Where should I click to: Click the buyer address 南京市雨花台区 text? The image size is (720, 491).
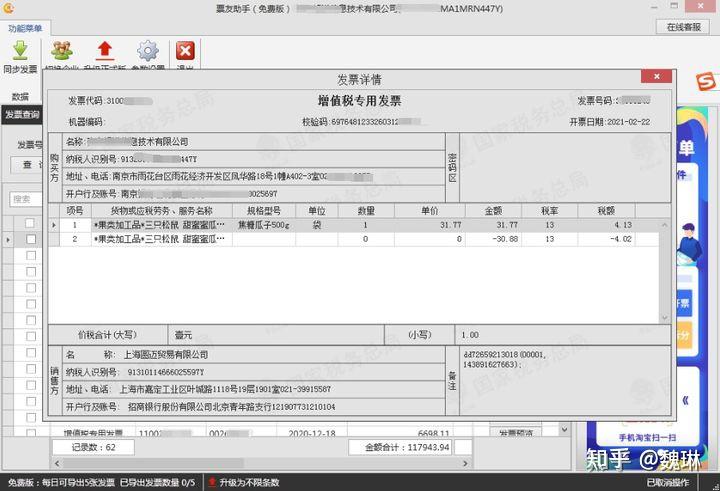[x=243, y=176]
